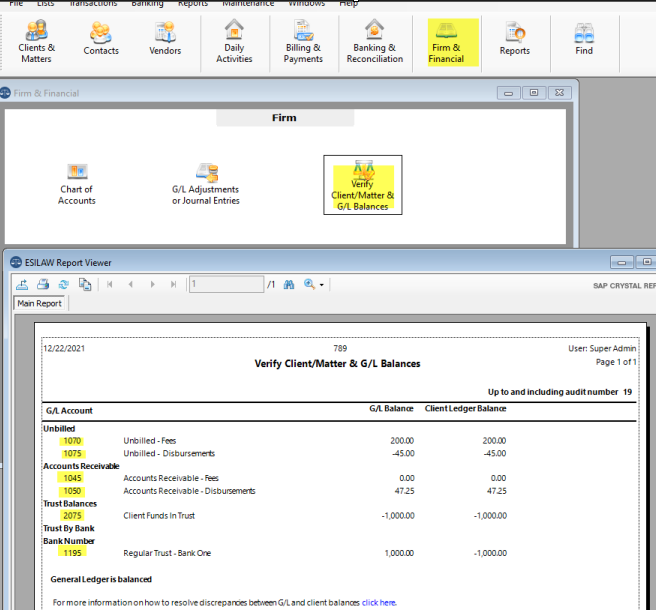
Task: Open Daily Activities module
Action: (x=234, y=41)
